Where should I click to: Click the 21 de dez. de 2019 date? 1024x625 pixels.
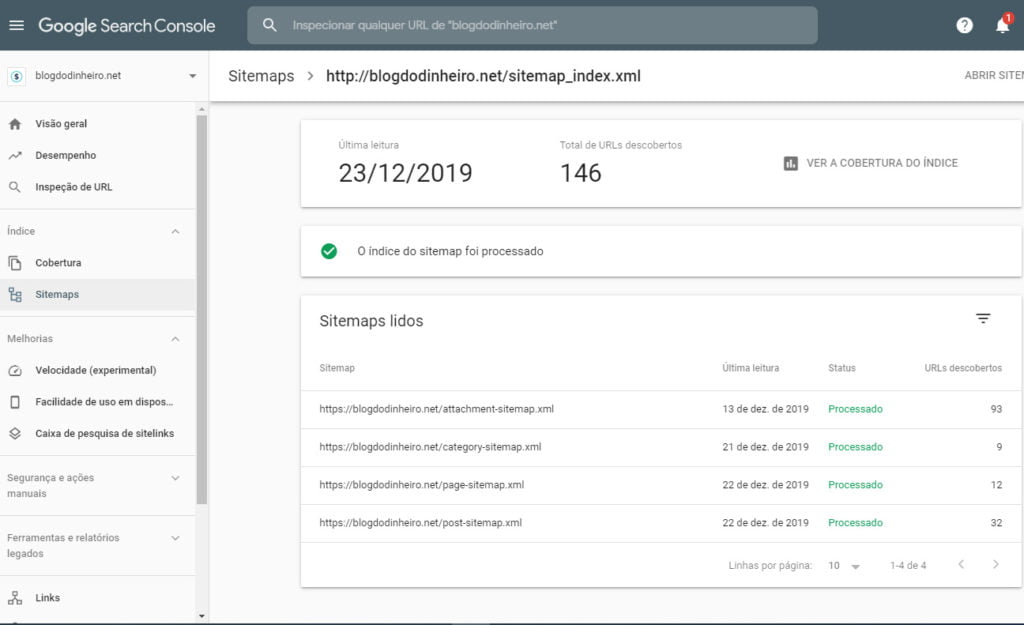pos(765,447)
